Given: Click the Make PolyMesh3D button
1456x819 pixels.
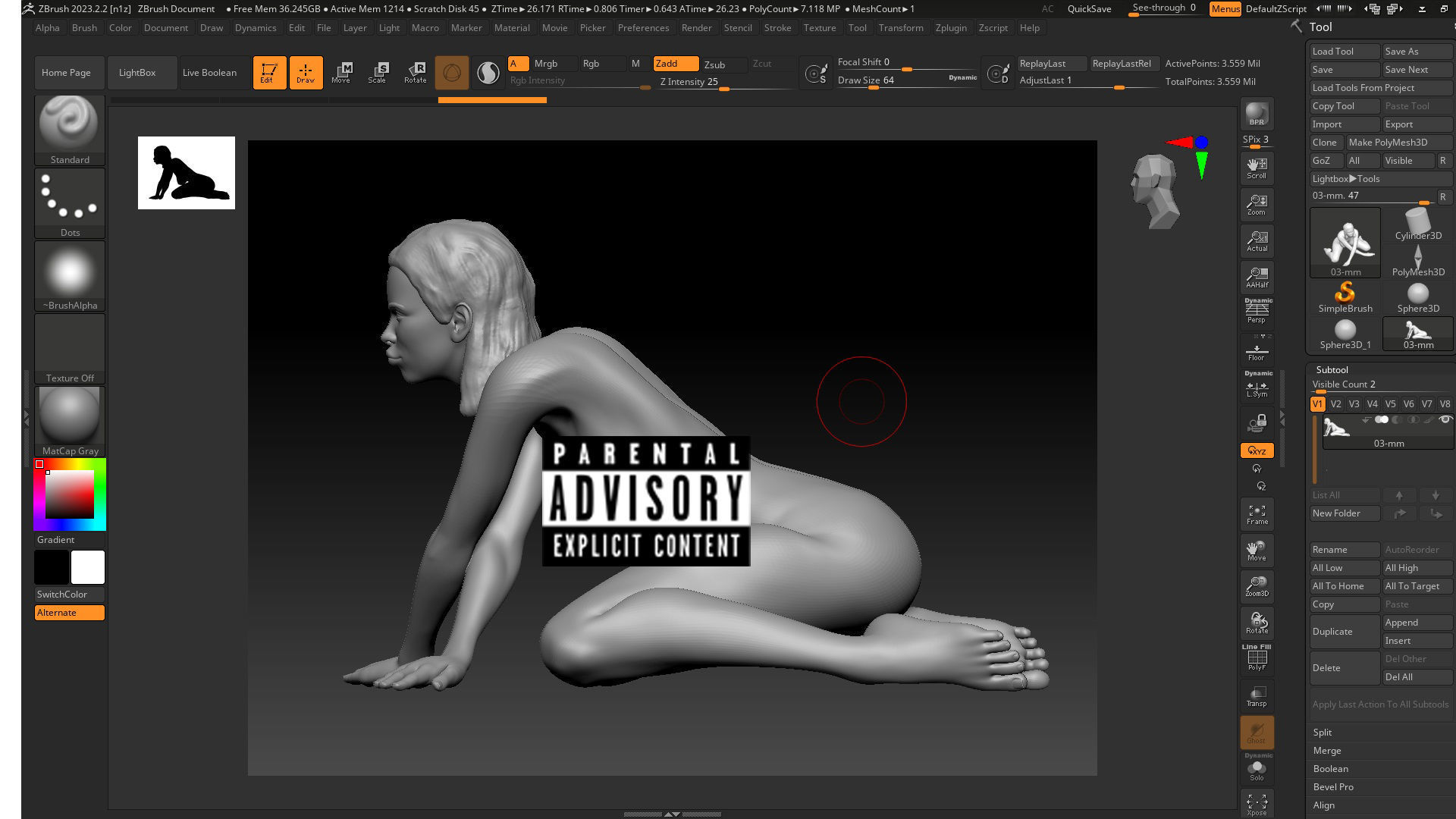Looking at the screenshot, I should coord(1399,143).
